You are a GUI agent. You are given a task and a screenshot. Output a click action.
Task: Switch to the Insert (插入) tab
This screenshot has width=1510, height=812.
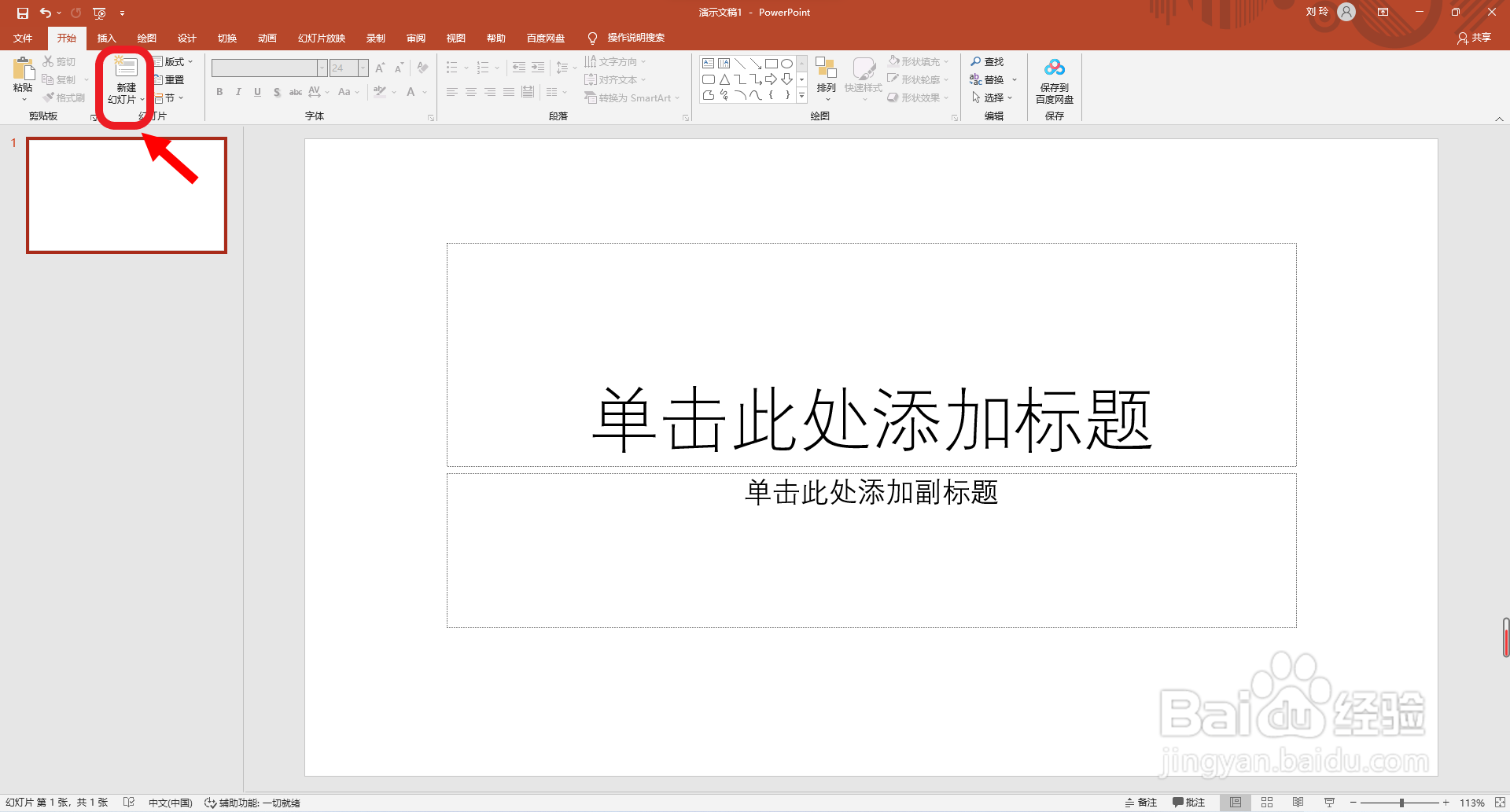coord(106,38)
